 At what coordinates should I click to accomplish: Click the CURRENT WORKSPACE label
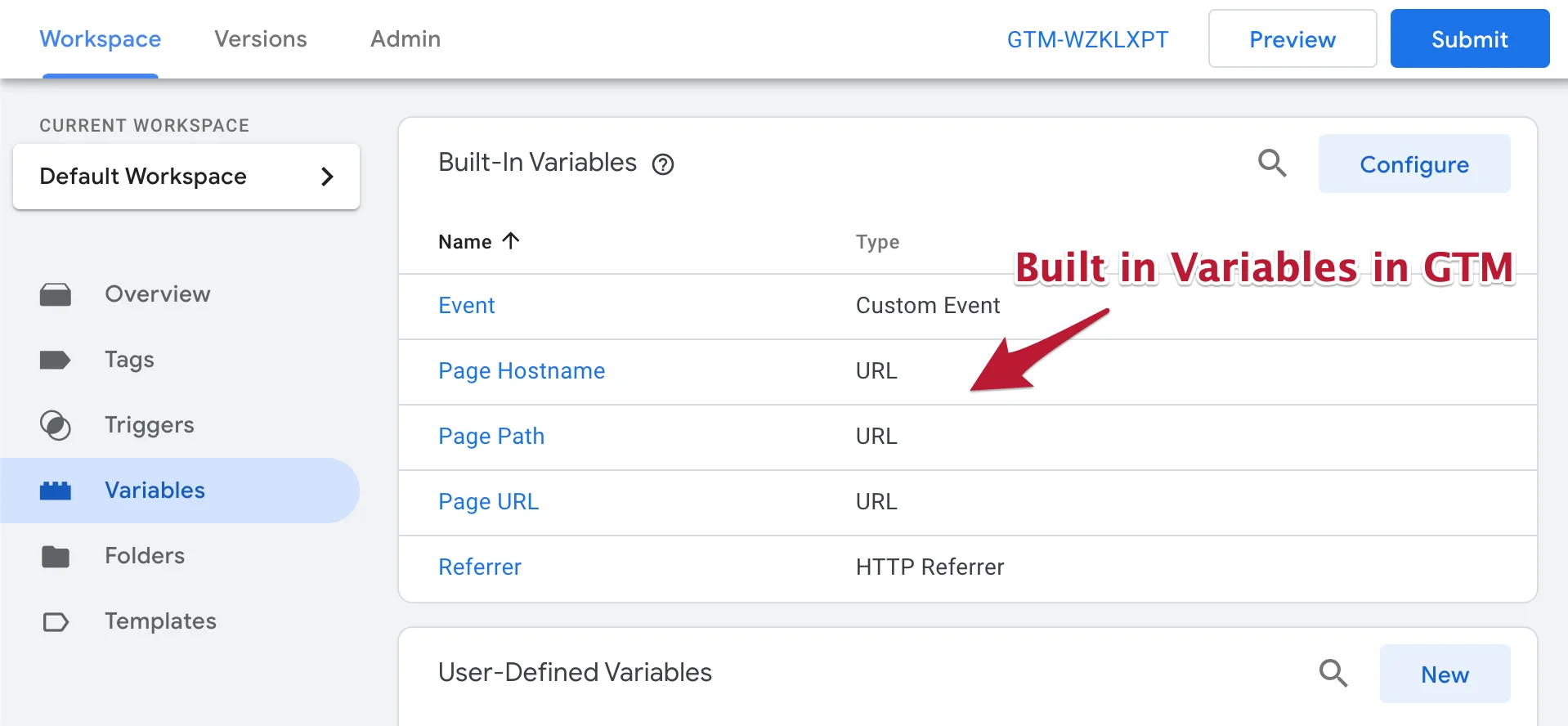[x=145, y=126]
